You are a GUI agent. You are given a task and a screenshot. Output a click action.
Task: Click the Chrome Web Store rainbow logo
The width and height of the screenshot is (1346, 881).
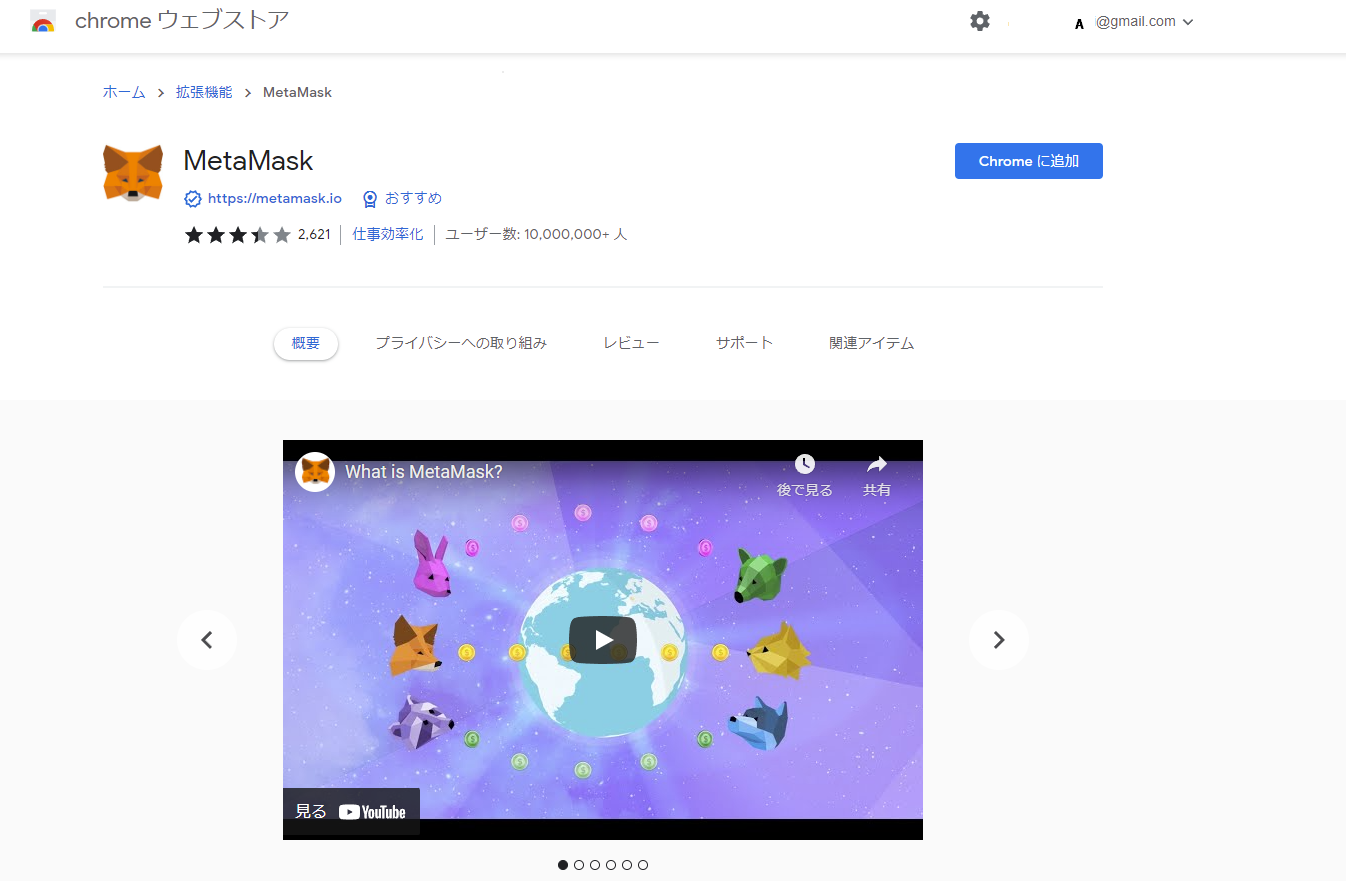tap(43, 22)
